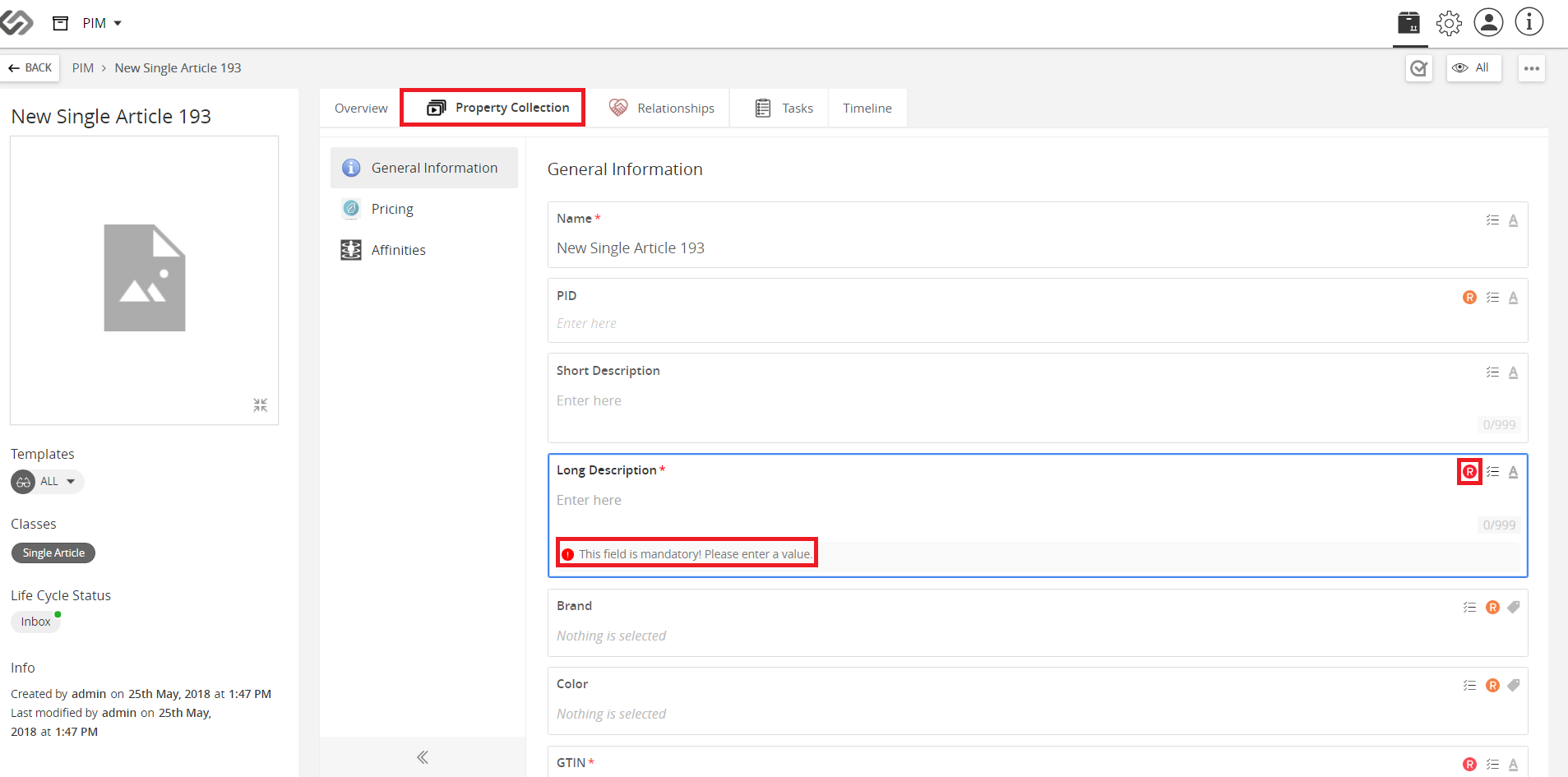This screenshot has height=777, width=1568.
Task: Click the tag icon in Brand row
Action: coord(1514,608)
